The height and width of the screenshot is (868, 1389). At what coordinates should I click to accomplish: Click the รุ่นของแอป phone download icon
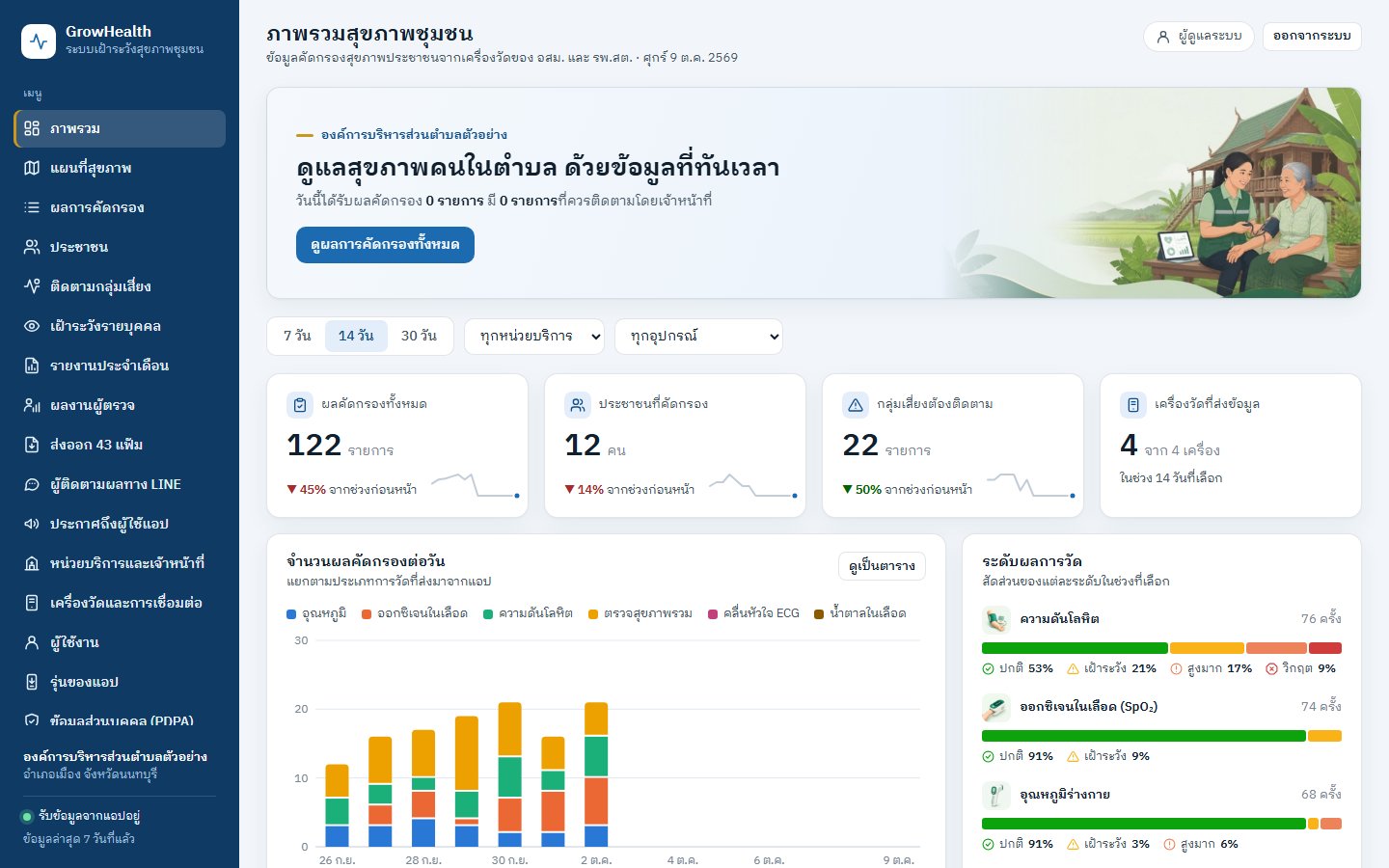32,682
